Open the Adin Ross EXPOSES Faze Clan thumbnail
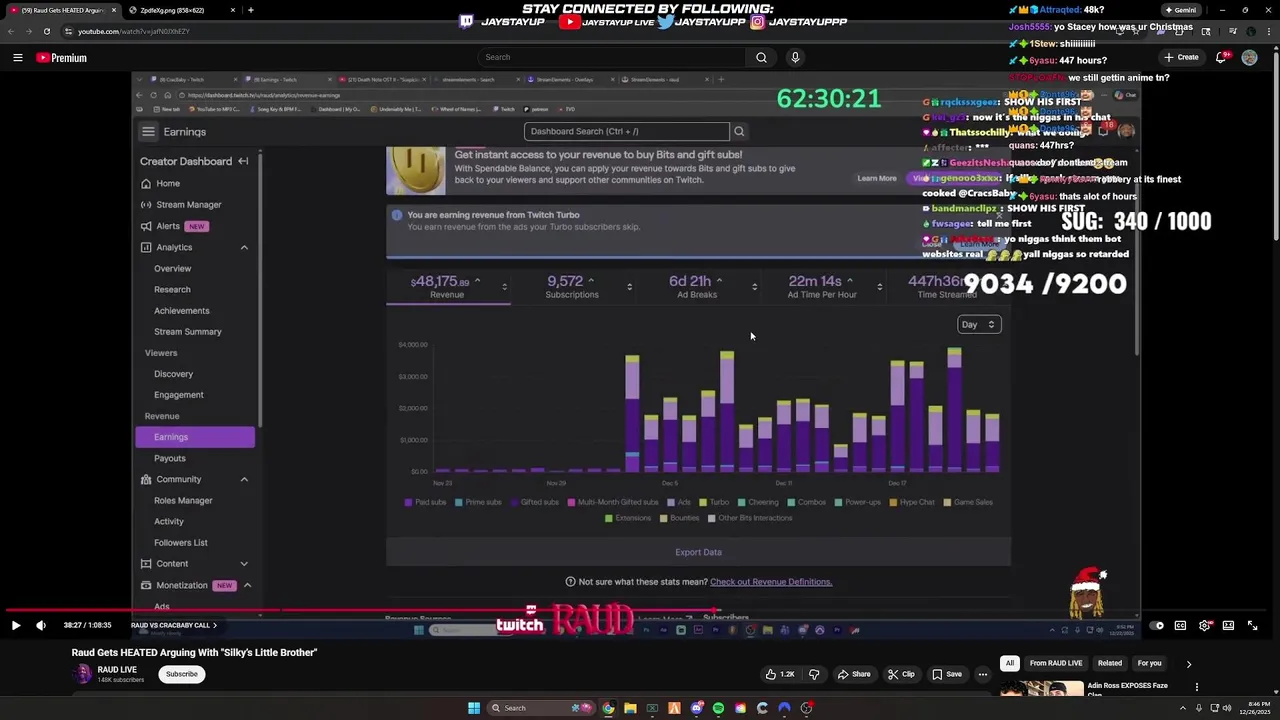 point(1041,688)
